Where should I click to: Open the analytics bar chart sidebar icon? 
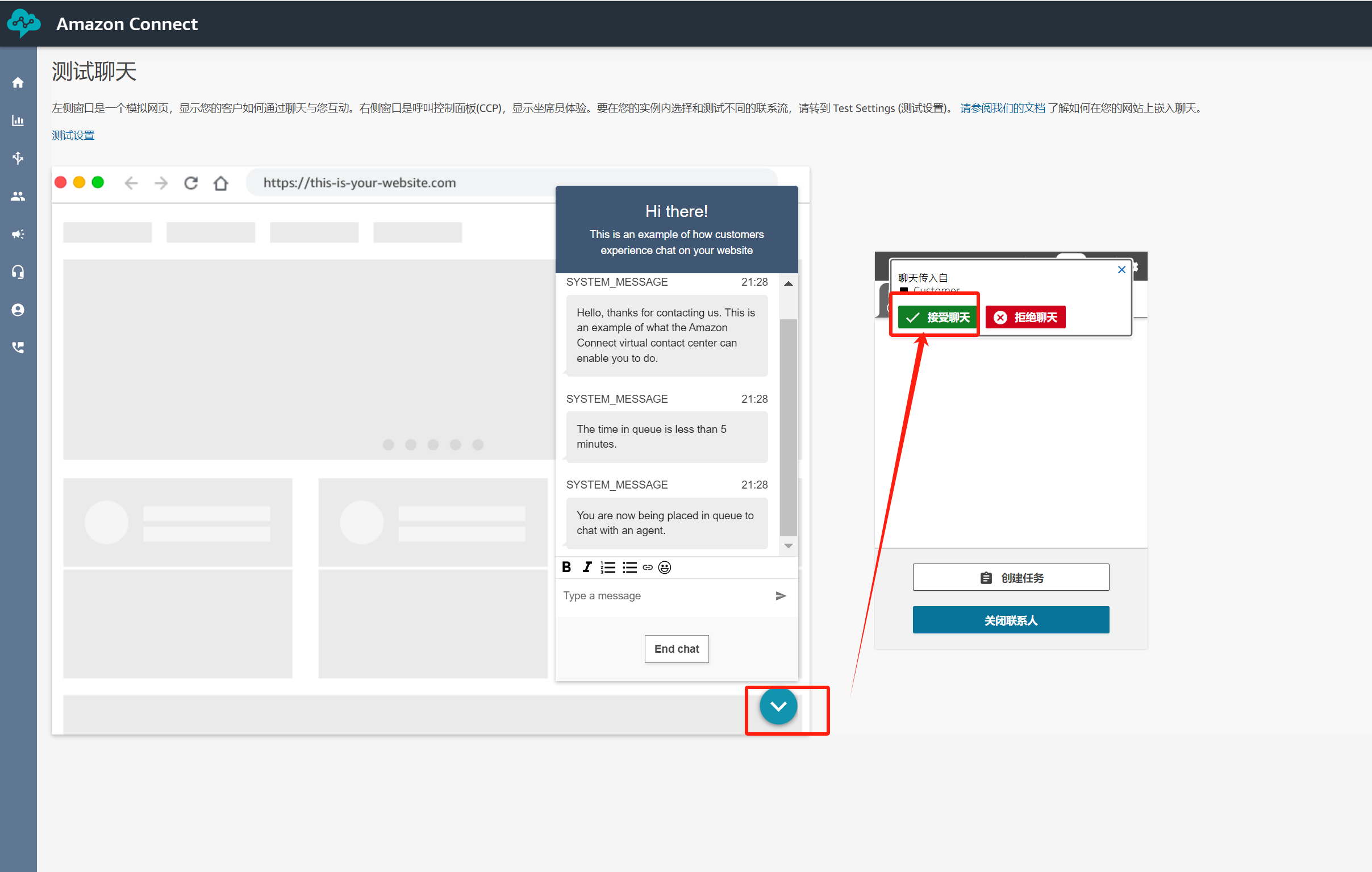click(x=18, y=120)
